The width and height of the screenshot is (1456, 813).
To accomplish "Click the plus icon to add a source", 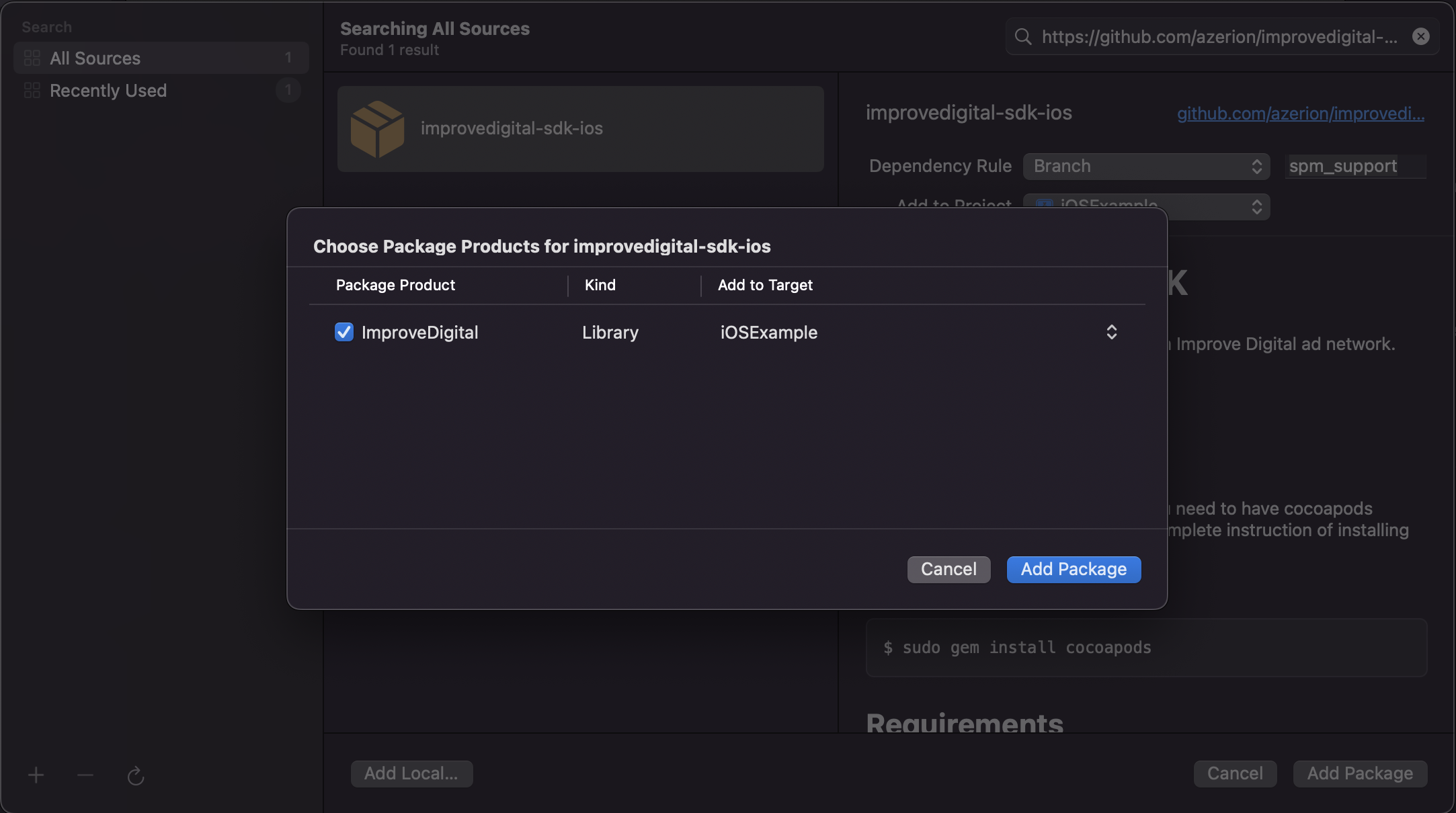I will pyautogui.click(x=36, y=775).
